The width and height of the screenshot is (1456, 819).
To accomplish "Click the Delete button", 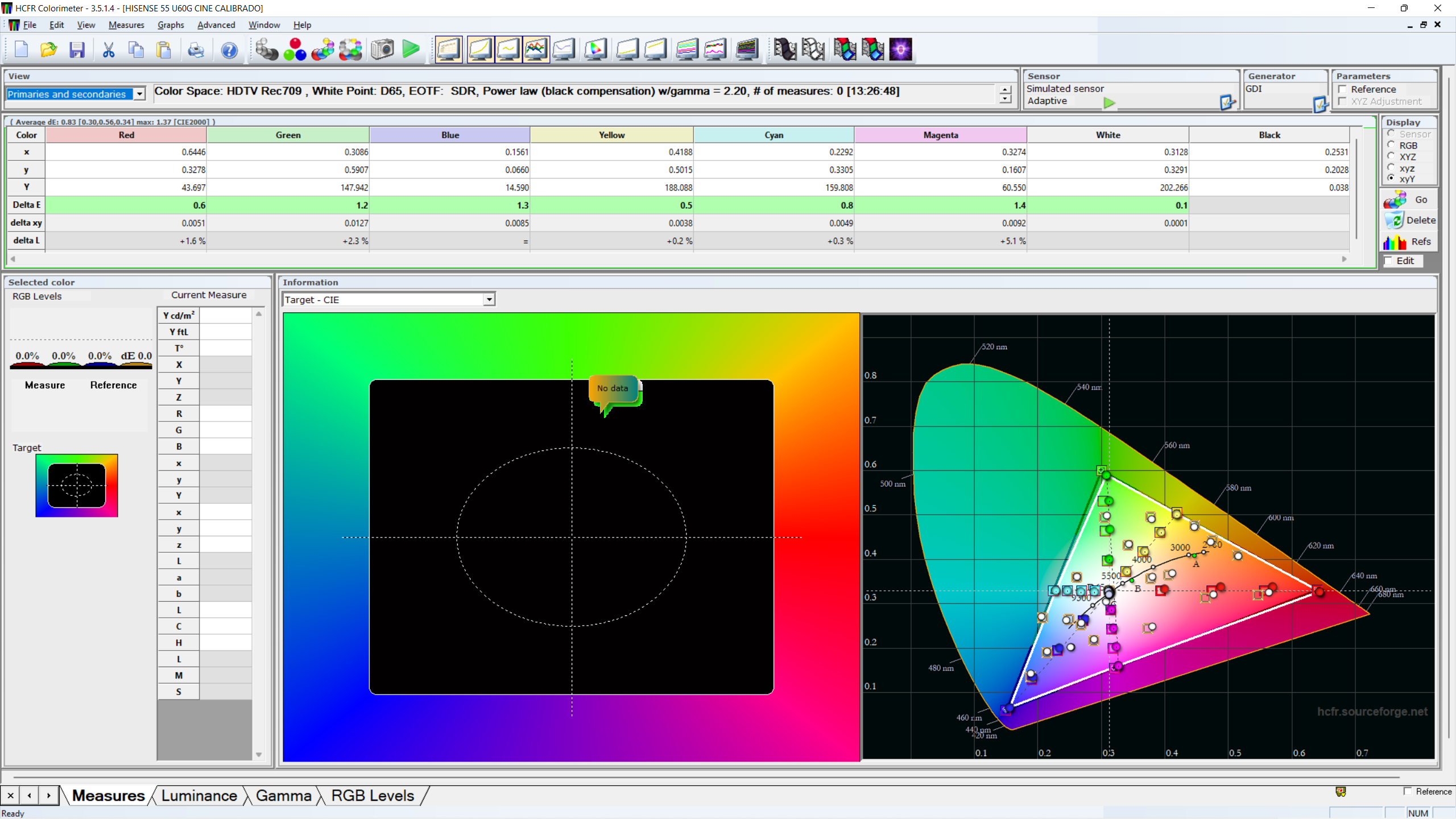I will point(1409,220).
